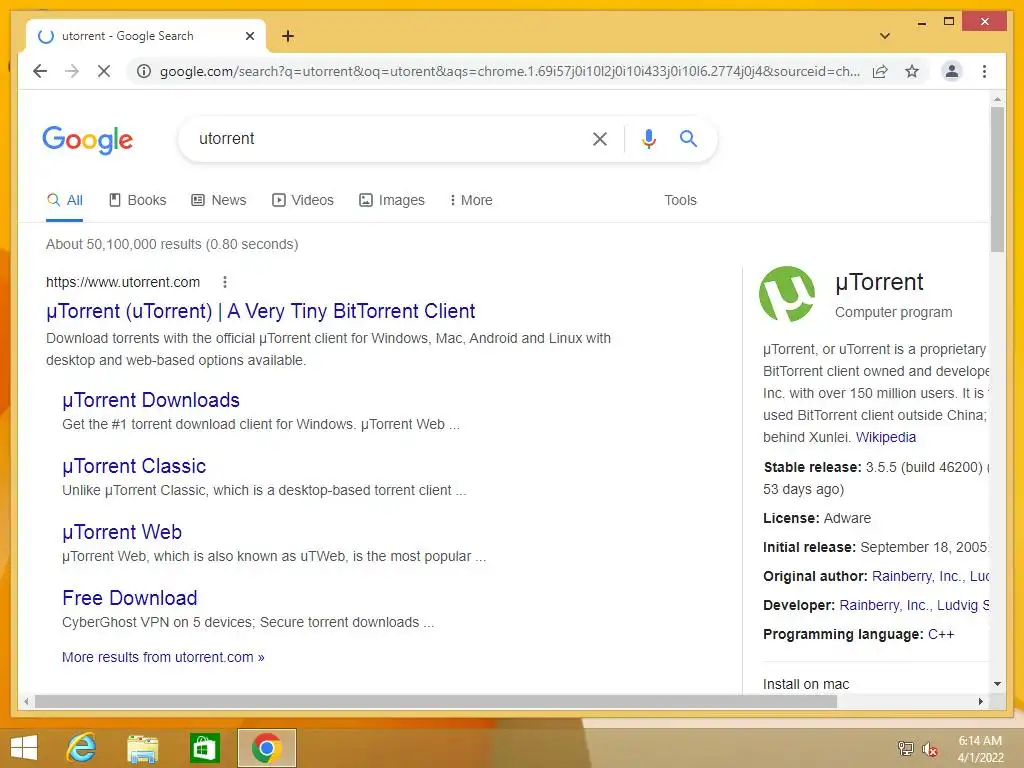Open the µTorrent Downloads sitelink
This screenshot has width=1024, height=768.
pyautogui.click(x=151, y=400)
